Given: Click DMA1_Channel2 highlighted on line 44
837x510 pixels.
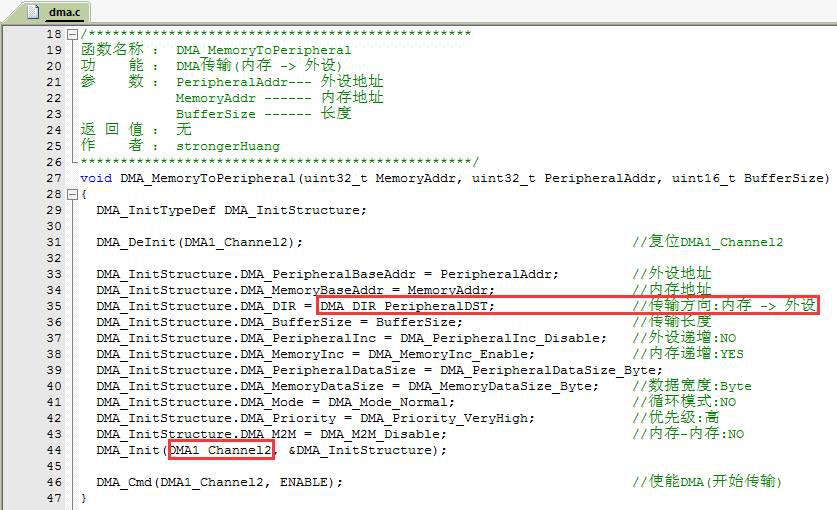Looking at the screenshot, I should click(220, 450).
